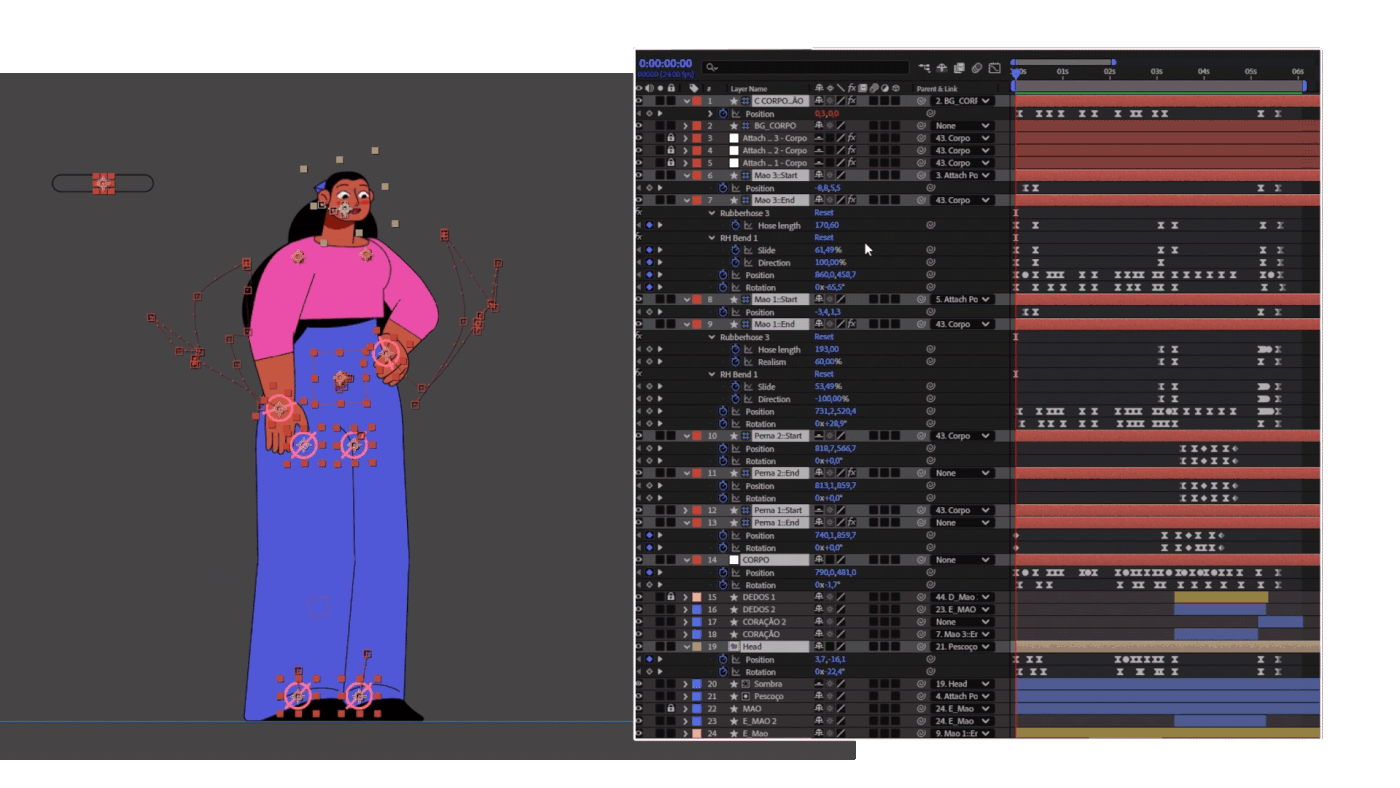Unlock Attach 3 - Corpo layer 3
The width and height of the screenshot is (1400, 788).
pyautogui.click(x=671, y=138)
